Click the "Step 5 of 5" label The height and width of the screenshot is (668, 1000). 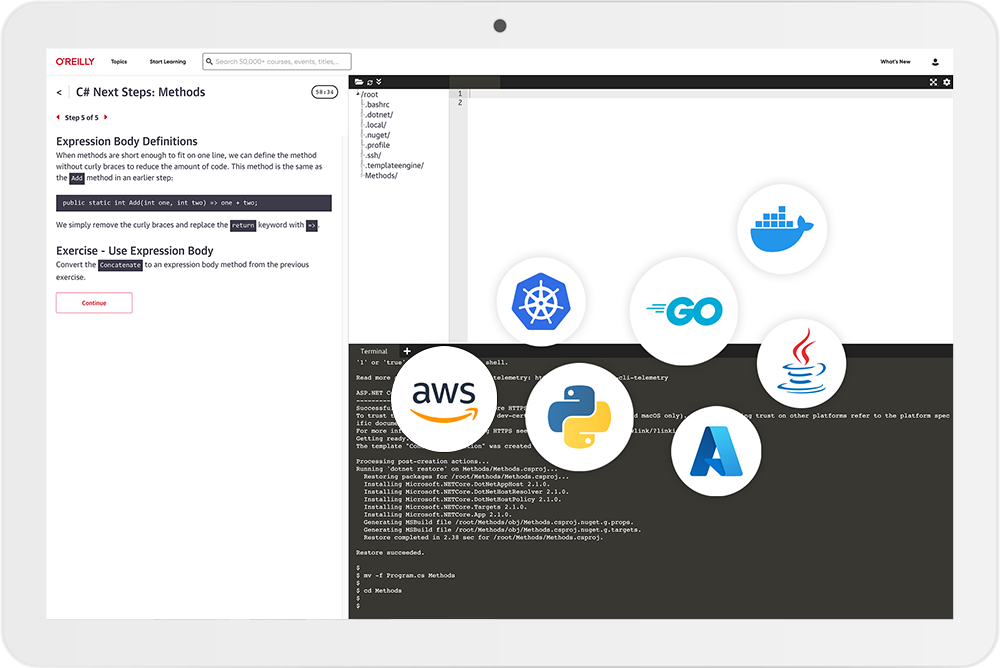click(x=82, y=117)
